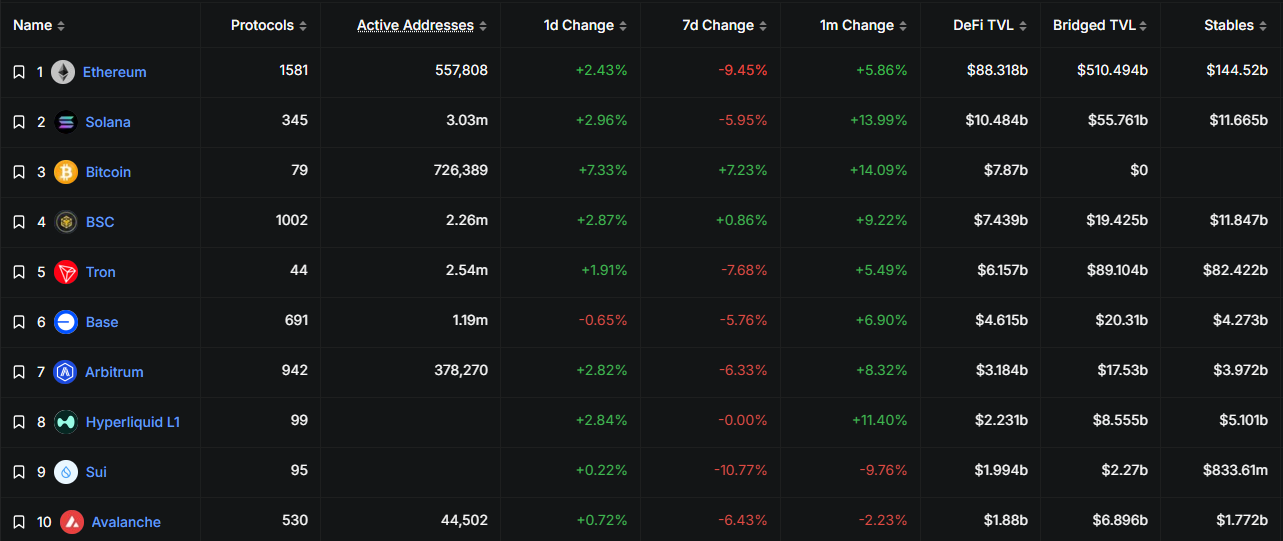Bookmark the BSC row
1283x541 pixels.
(18, 222)
